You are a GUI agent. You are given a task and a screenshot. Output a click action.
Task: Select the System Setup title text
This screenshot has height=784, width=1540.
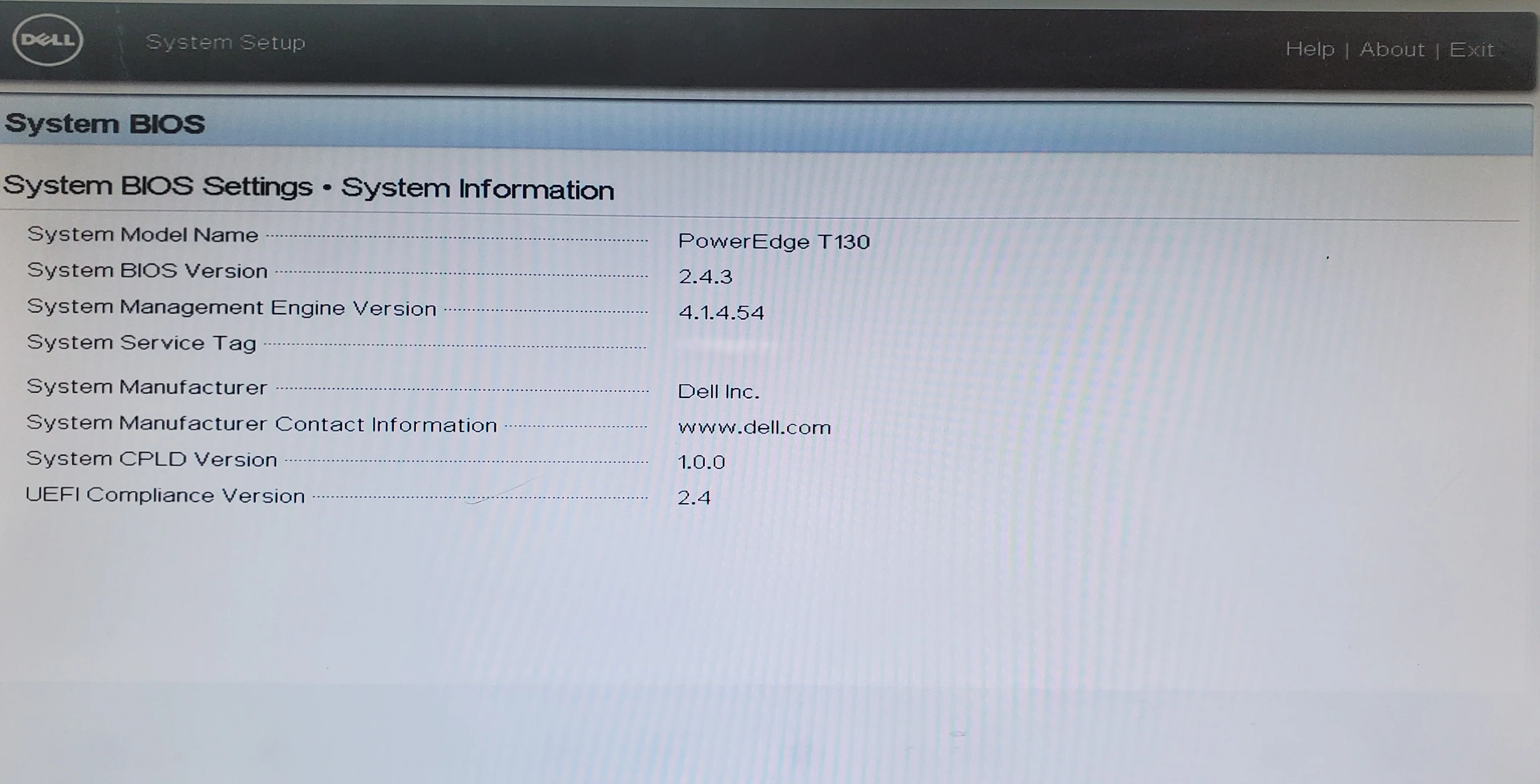pos(225,42)
